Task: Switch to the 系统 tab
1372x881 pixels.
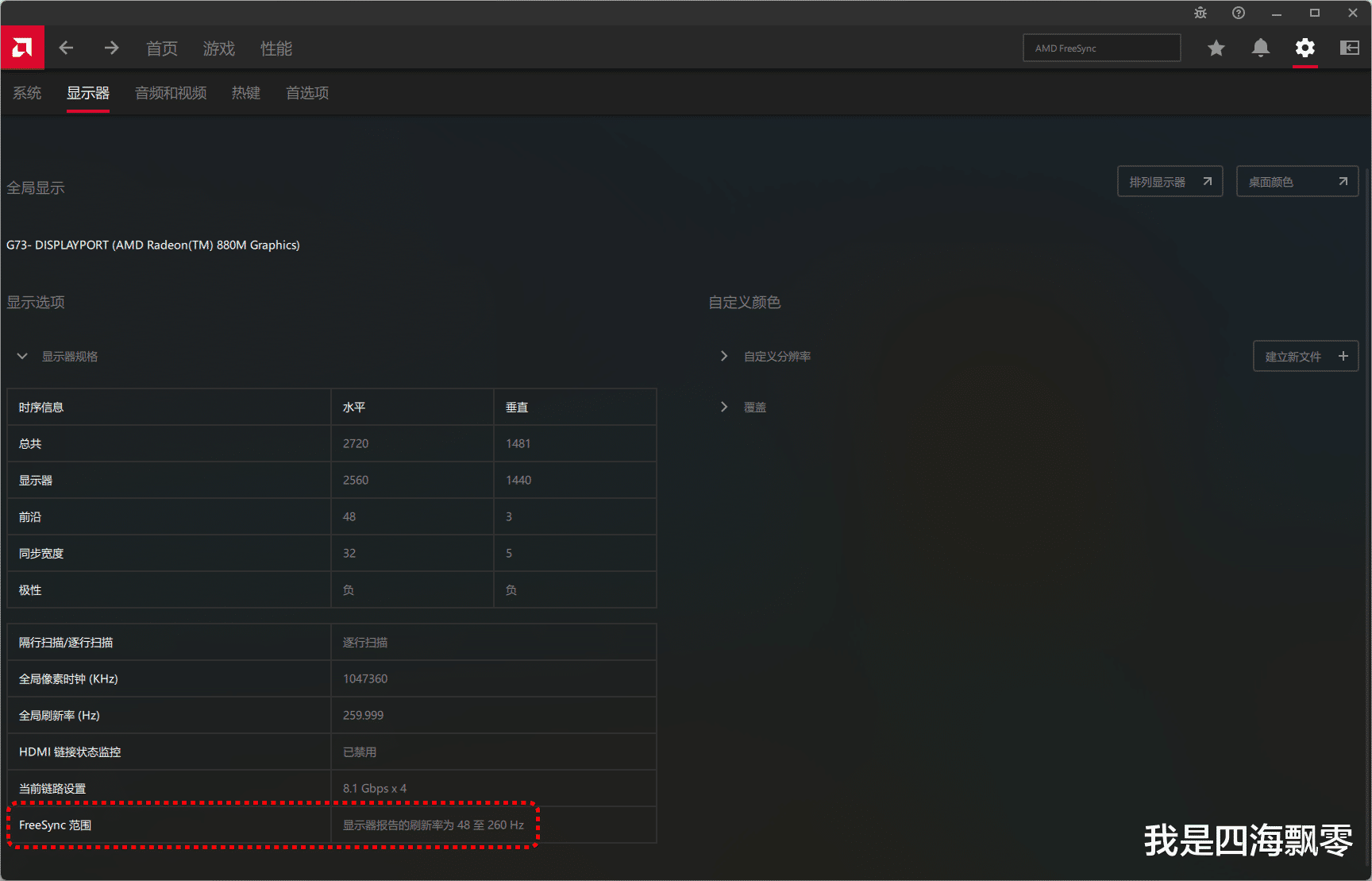Action: click(x=27, y=93)
